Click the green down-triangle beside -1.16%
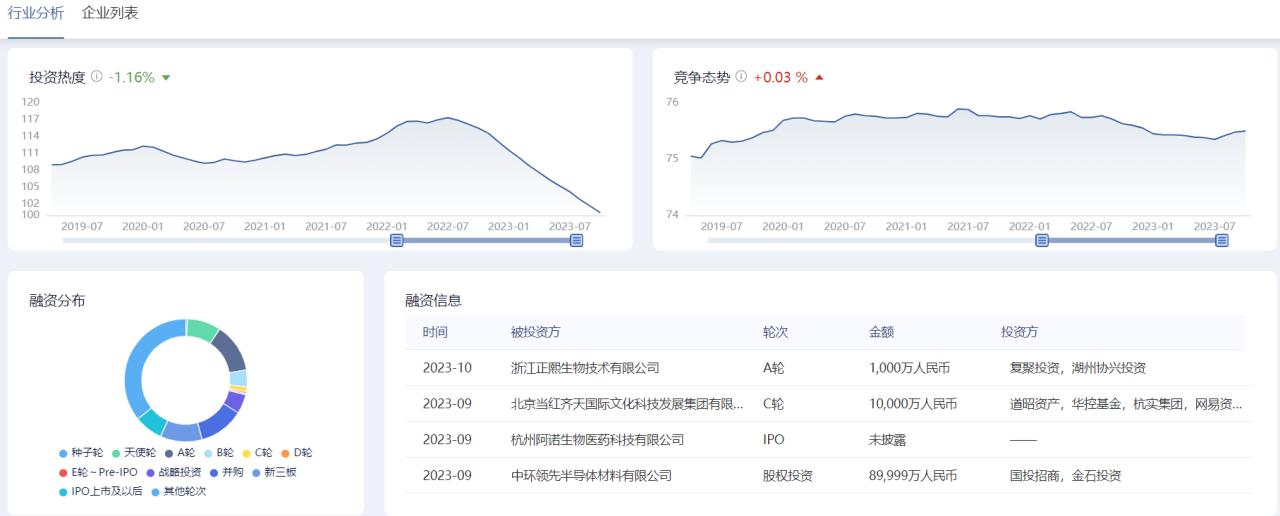1280x516 pixels. [166, 78]
